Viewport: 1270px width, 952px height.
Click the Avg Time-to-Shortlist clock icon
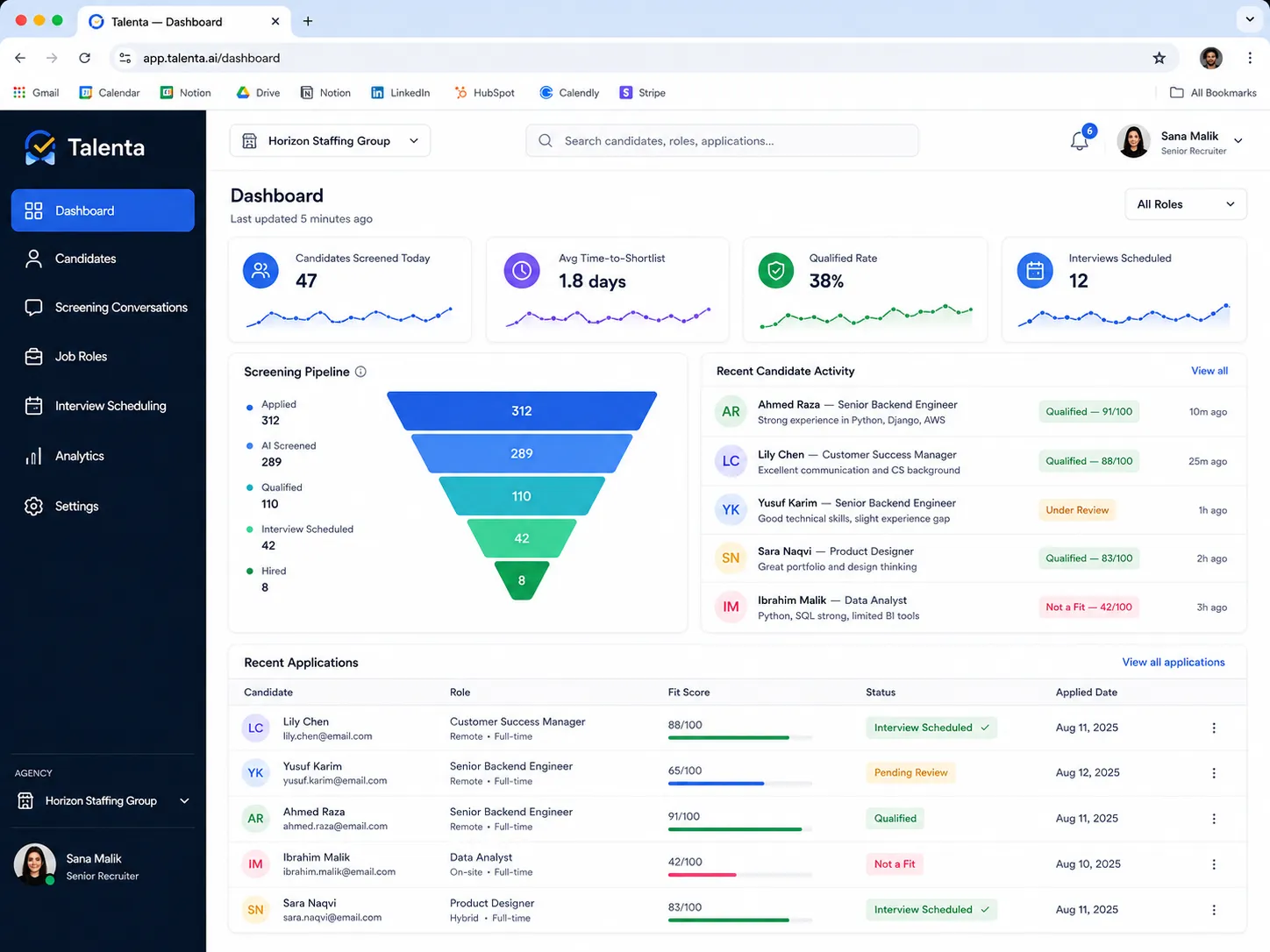click(522, 271)
